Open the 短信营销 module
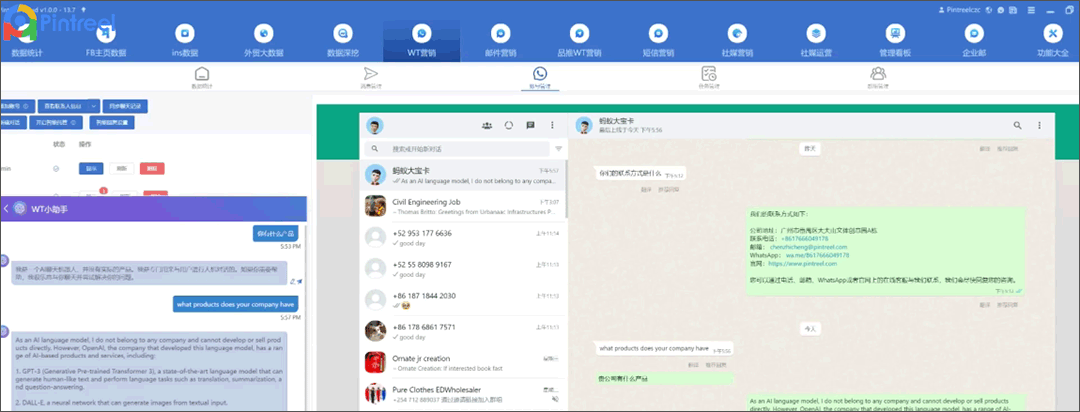 coord(658,41)
